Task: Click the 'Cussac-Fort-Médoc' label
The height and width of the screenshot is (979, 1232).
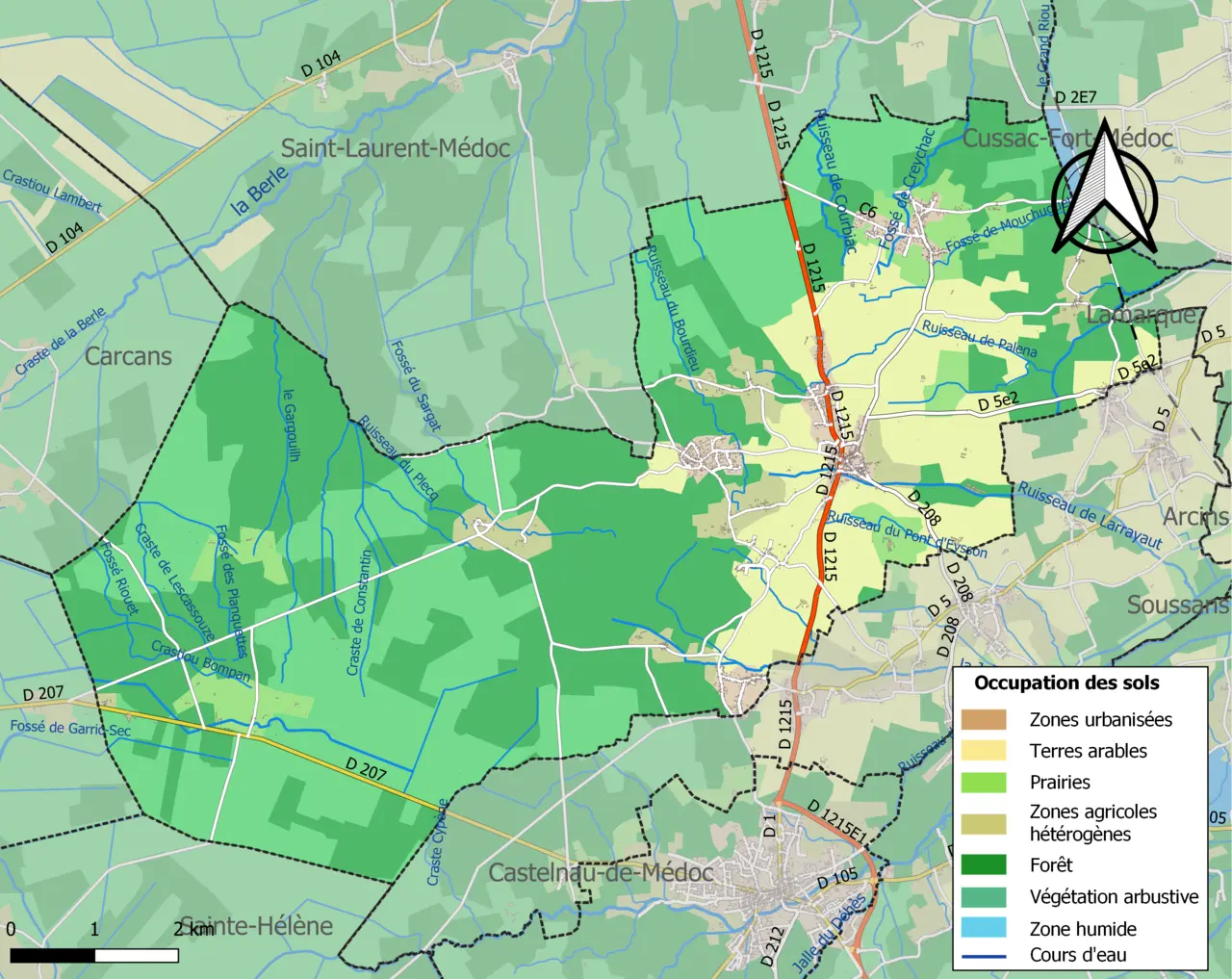Action: [1068, 139]
